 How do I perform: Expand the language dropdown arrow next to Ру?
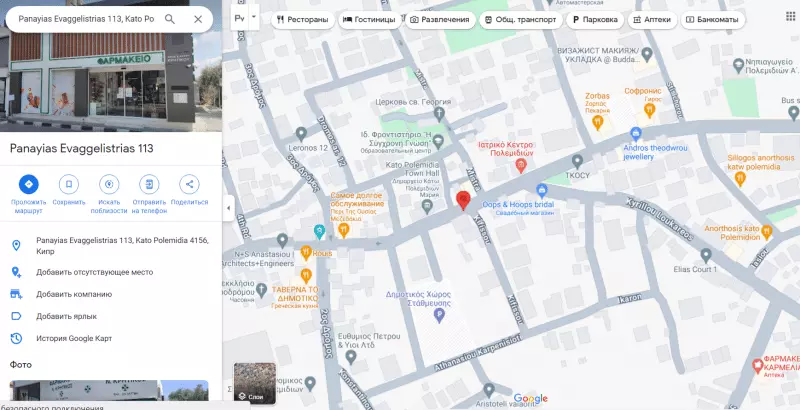pyautogui.click(x=254, y=16)
